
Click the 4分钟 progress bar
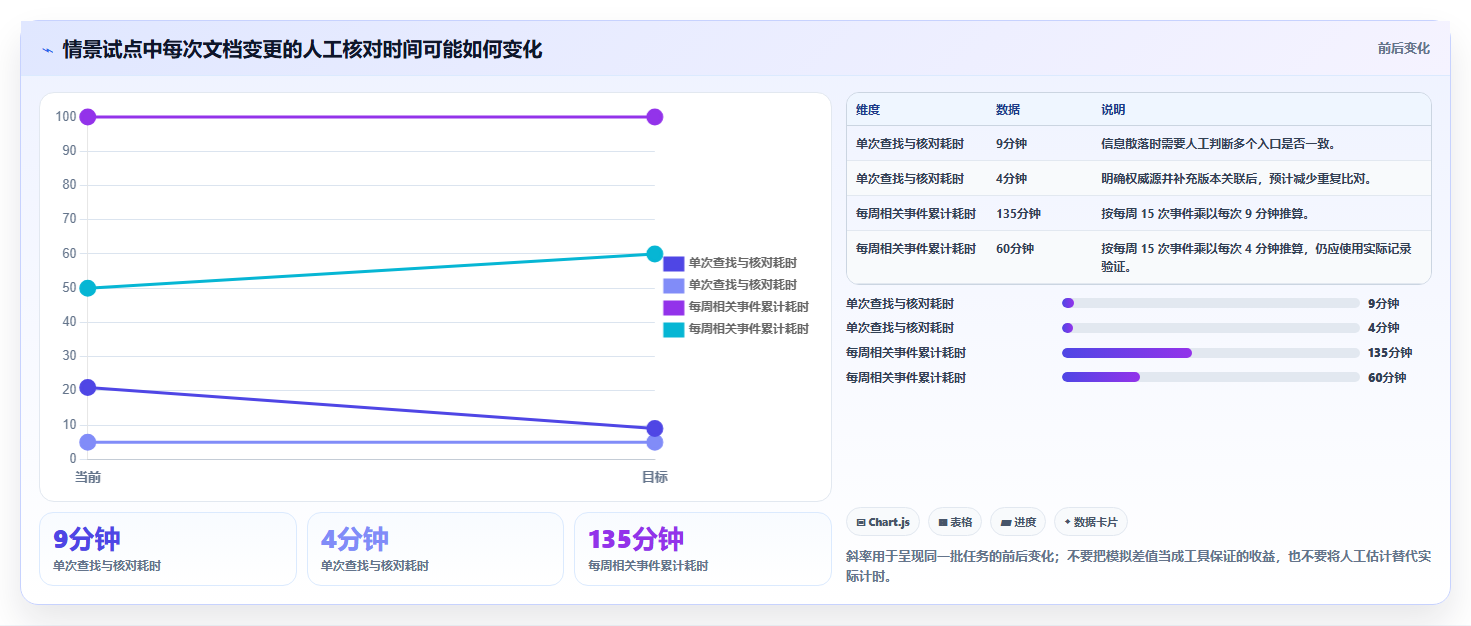(1210, 328)
